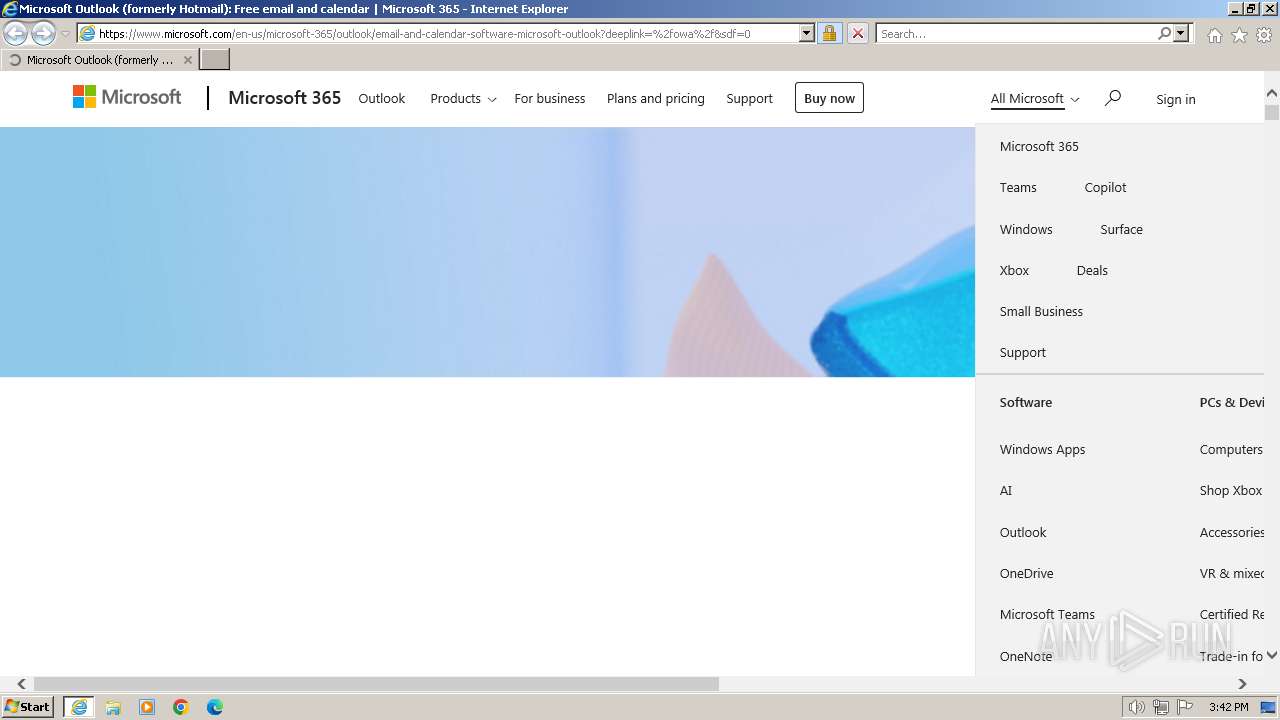Open the search provider dropdown arrow

(1181, 33)
